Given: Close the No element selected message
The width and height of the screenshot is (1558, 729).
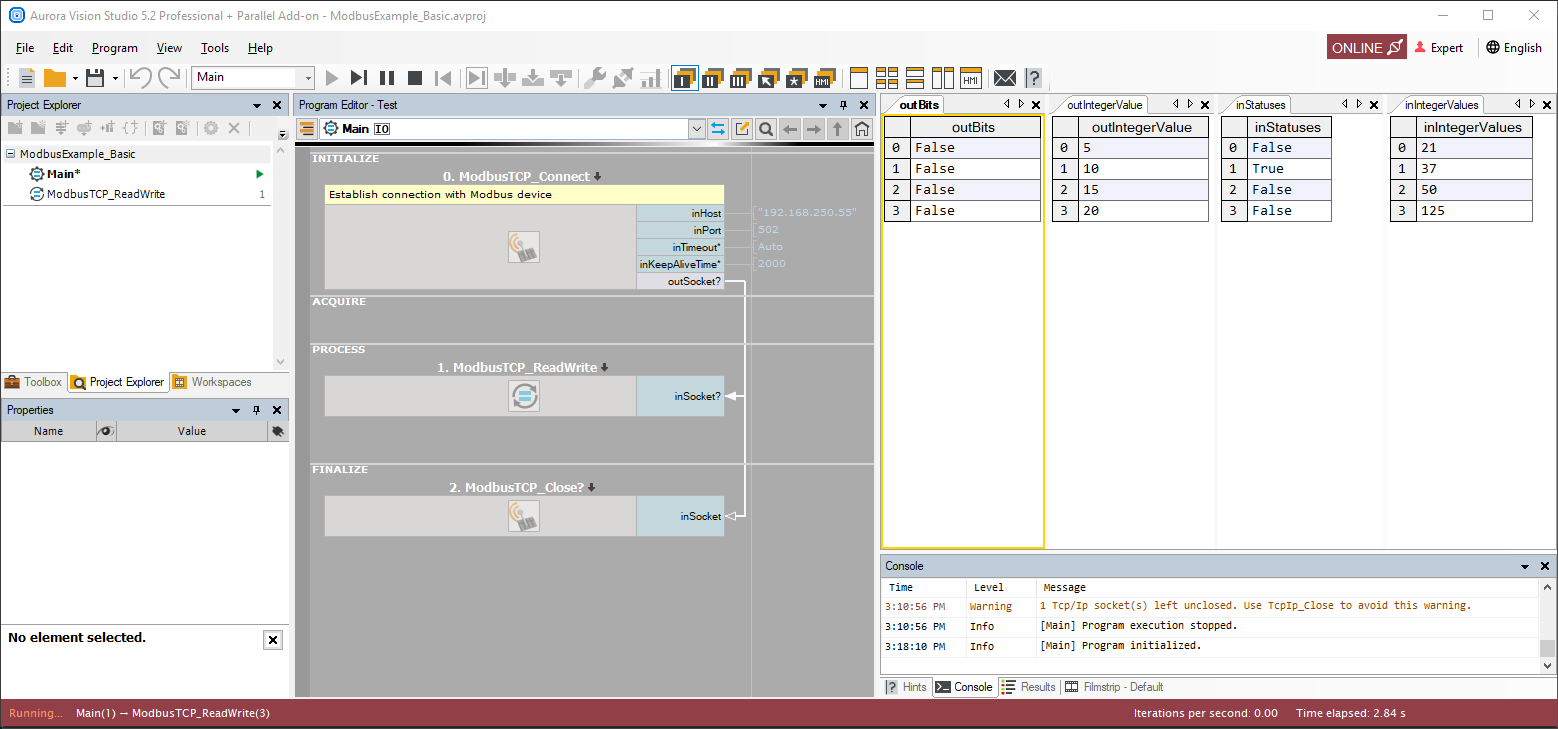Looking at the screenshot, I should click(273, 640).
